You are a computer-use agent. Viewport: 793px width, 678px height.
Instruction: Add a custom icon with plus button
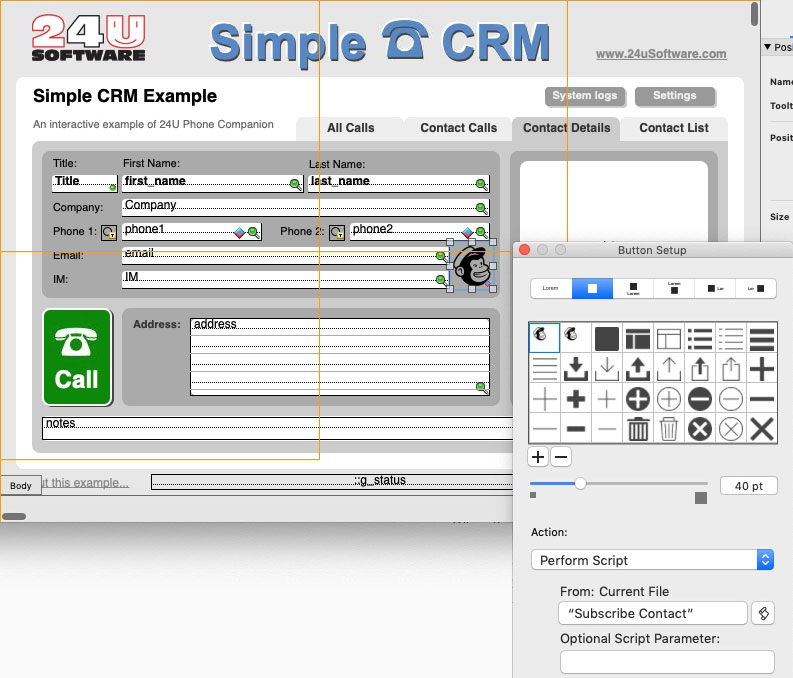pyautogui.click(x=538, y=457)
